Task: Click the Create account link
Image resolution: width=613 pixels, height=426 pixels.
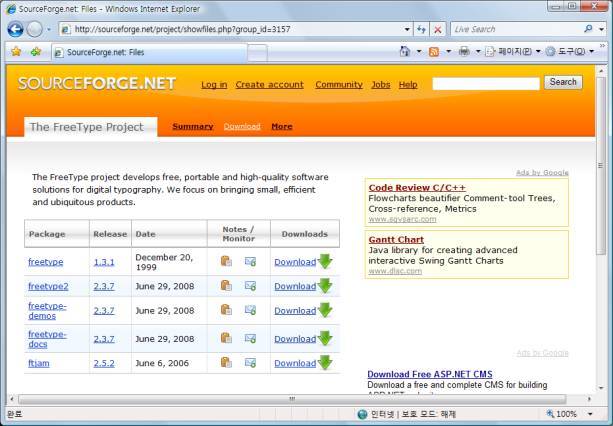Action: pos(269,85)
